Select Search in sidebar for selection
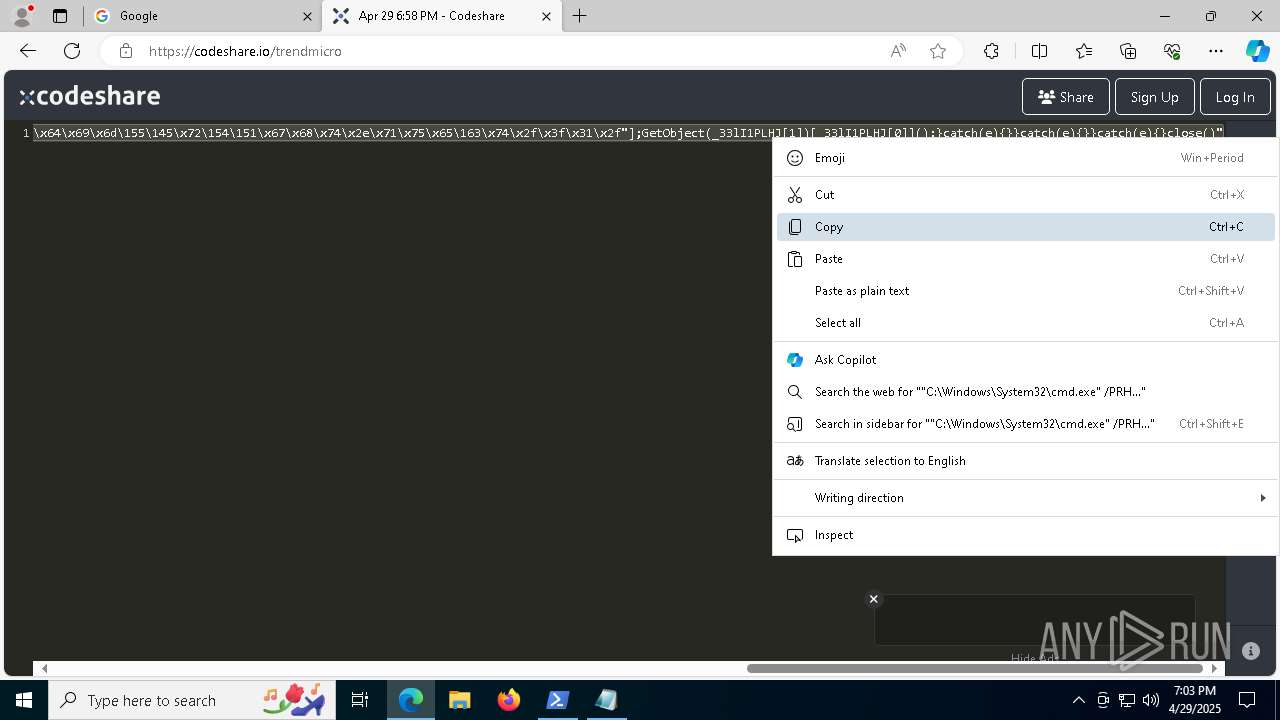Image resolution: width=1280 pixels, height=720 pixels. (x=1027, y=424)
